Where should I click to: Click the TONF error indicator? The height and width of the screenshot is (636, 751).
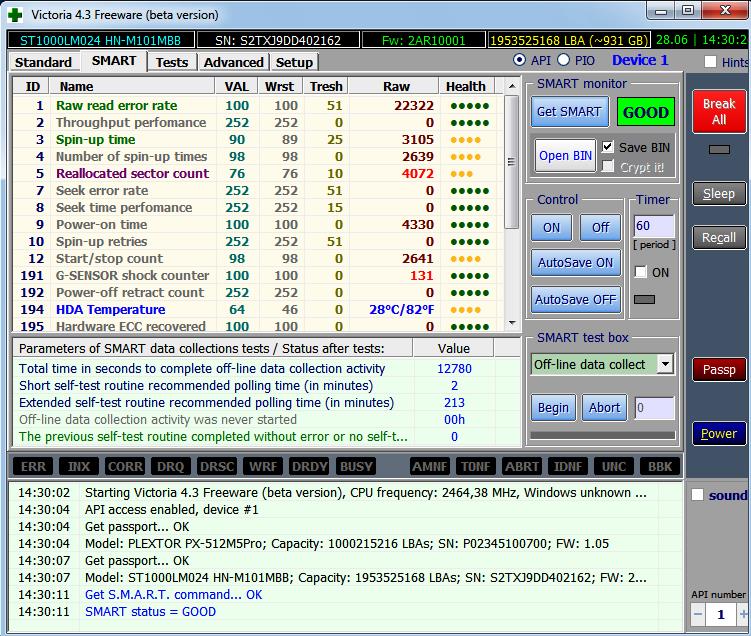point(476,466)
